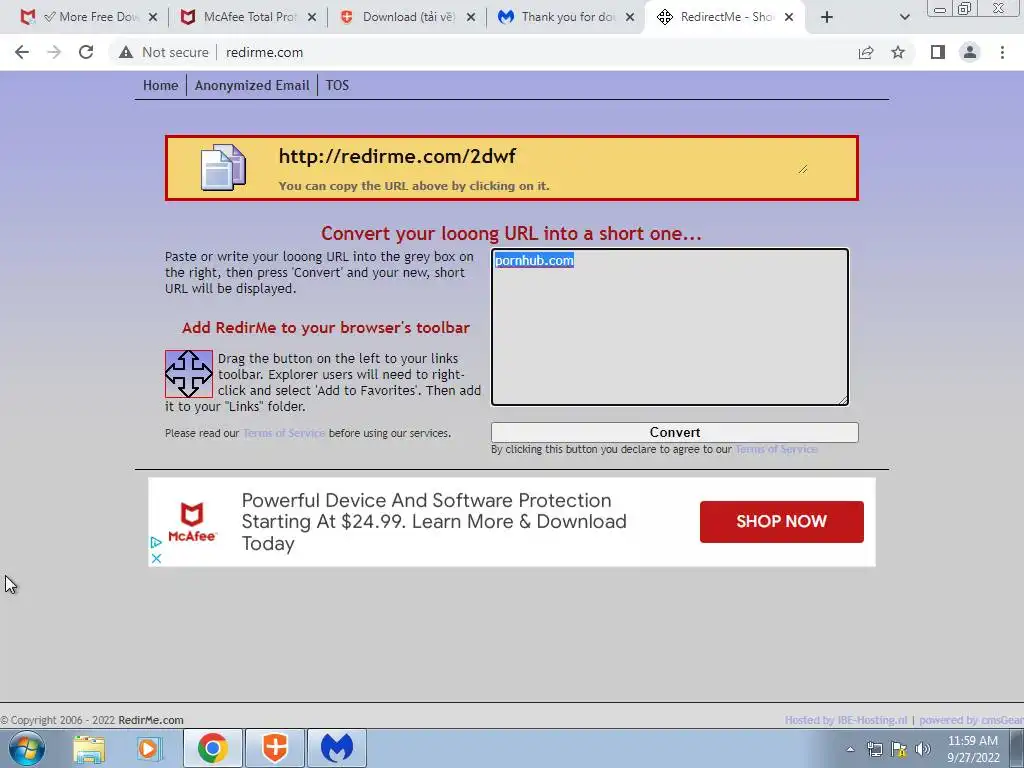Click the RedirMe four-arrow bookmarklet button
Image resolution: width=1024 pixels, height=768 pixels.
pos(189,374)
